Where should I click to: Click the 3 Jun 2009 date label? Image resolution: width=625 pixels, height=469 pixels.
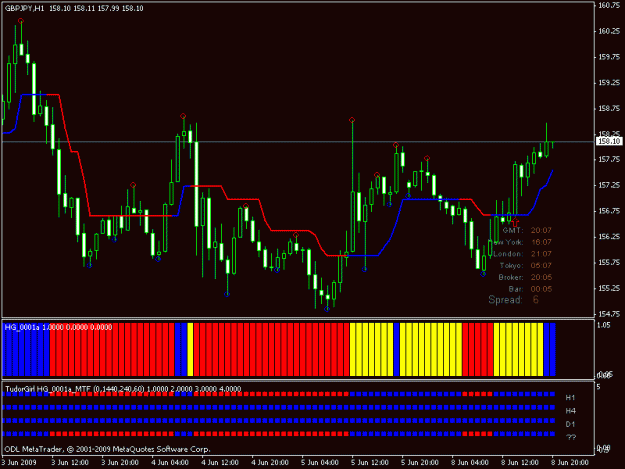[19, 463]
